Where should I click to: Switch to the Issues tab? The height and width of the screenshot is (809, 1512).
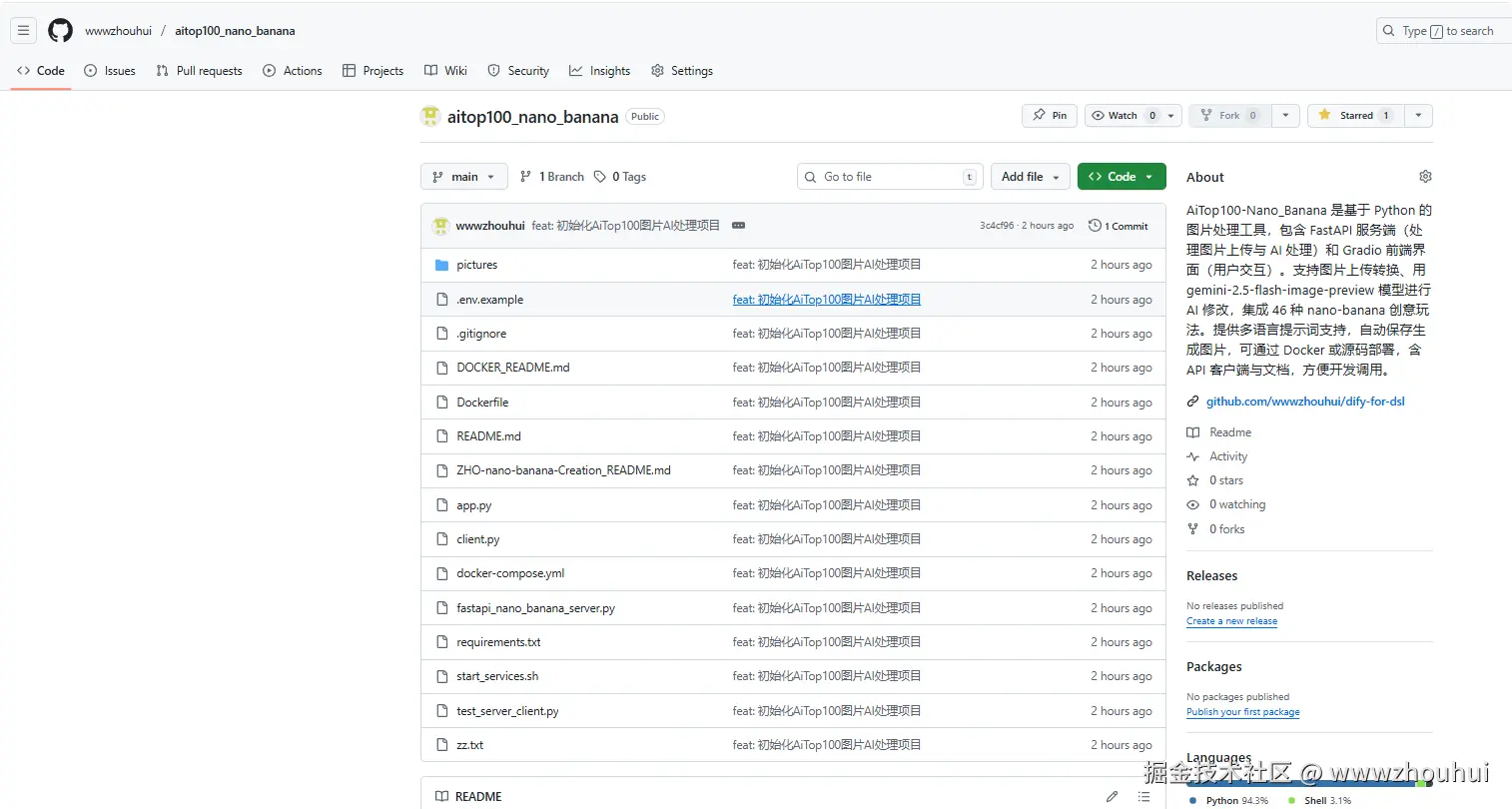click(x=110, y=71)
